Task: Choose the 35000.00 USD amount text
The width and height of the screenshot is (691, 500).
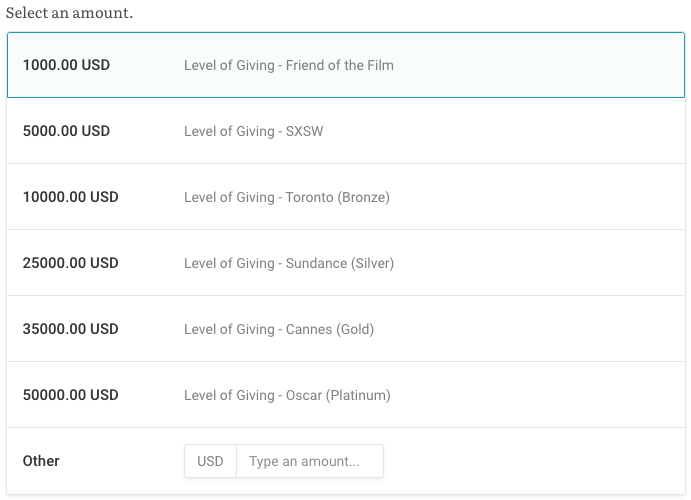Action: pos(70,329)
